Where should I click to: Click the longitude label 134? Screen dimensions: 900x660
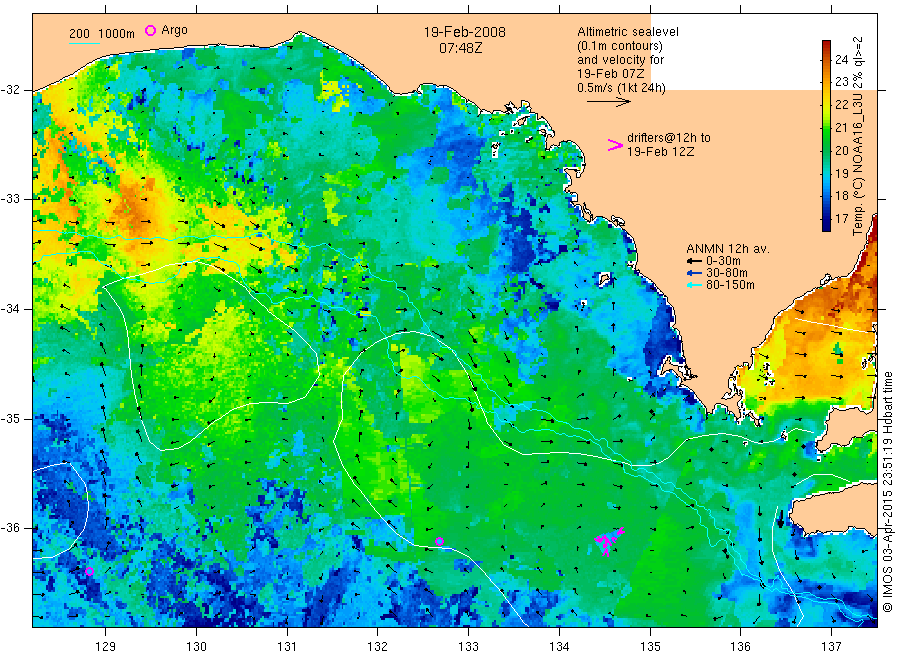coord(559,647)
